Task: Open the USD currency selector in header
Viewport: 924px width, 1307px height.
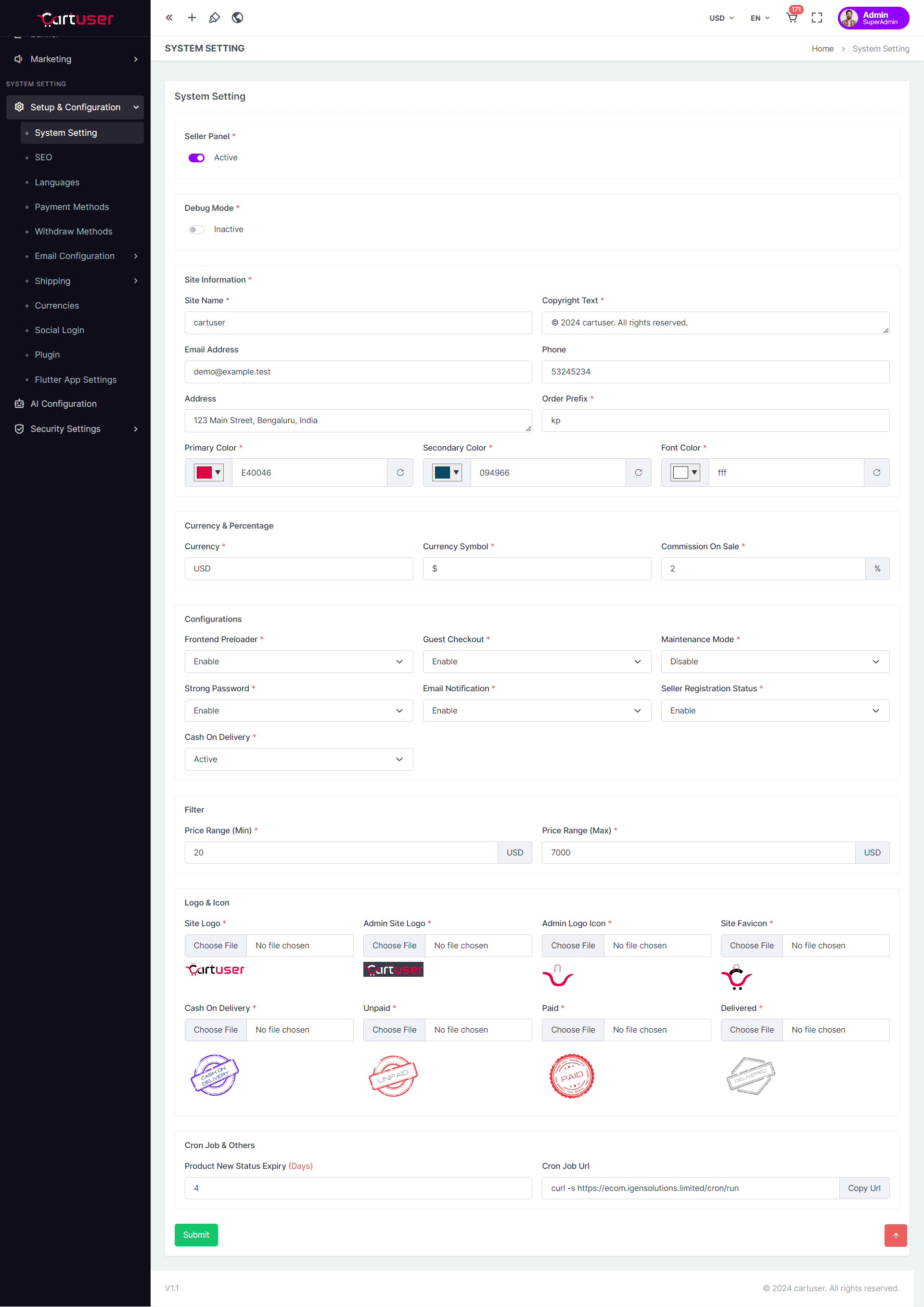Action: click(721, 18)
